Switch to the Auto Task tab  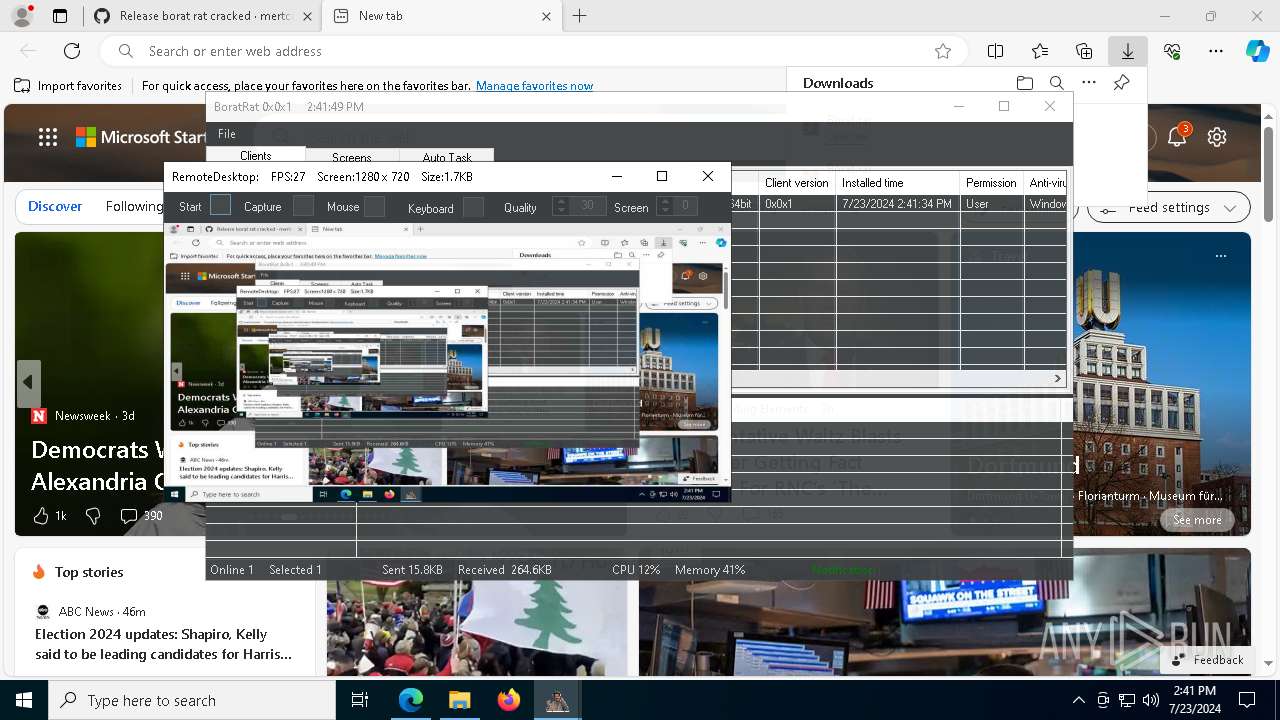point(447,156)
